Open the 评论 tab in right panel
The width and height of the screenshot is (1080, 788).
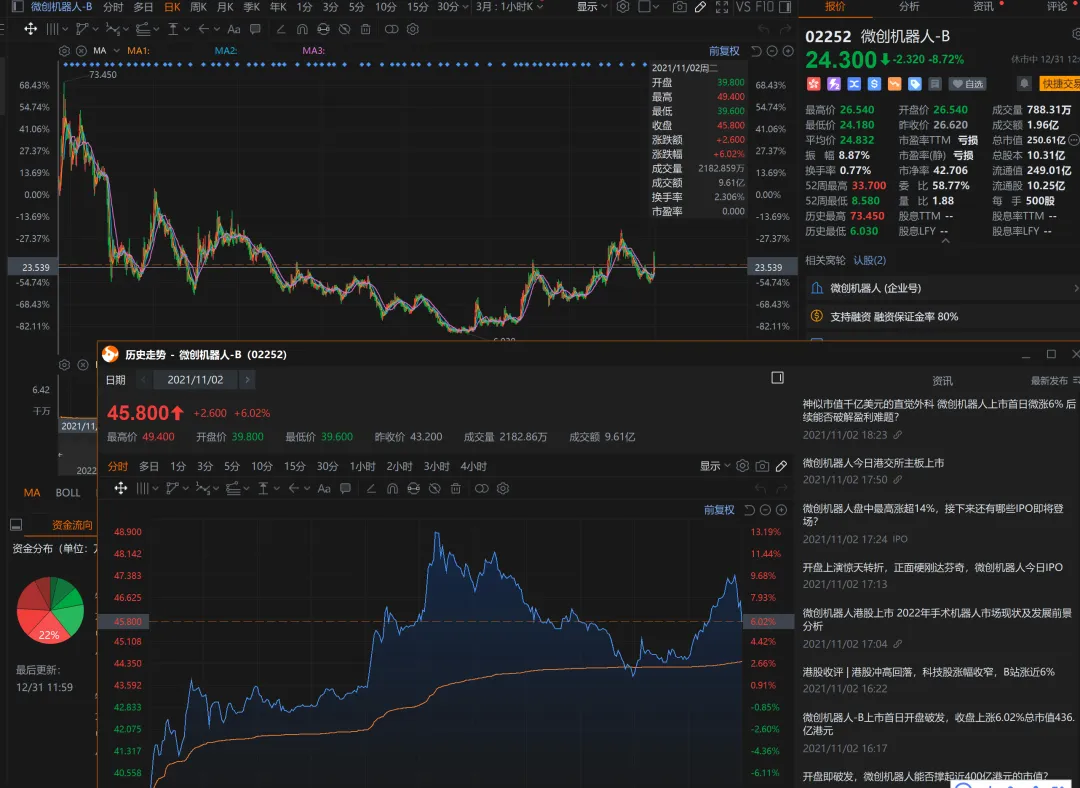[x=1057, y=6]
